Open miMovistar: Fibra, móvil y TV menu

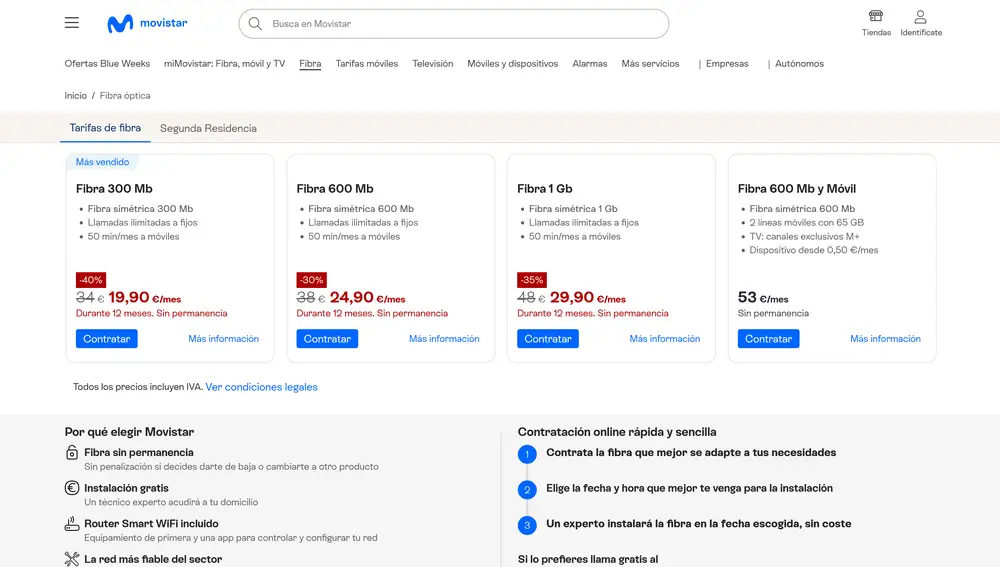click(x=224, y=64)
